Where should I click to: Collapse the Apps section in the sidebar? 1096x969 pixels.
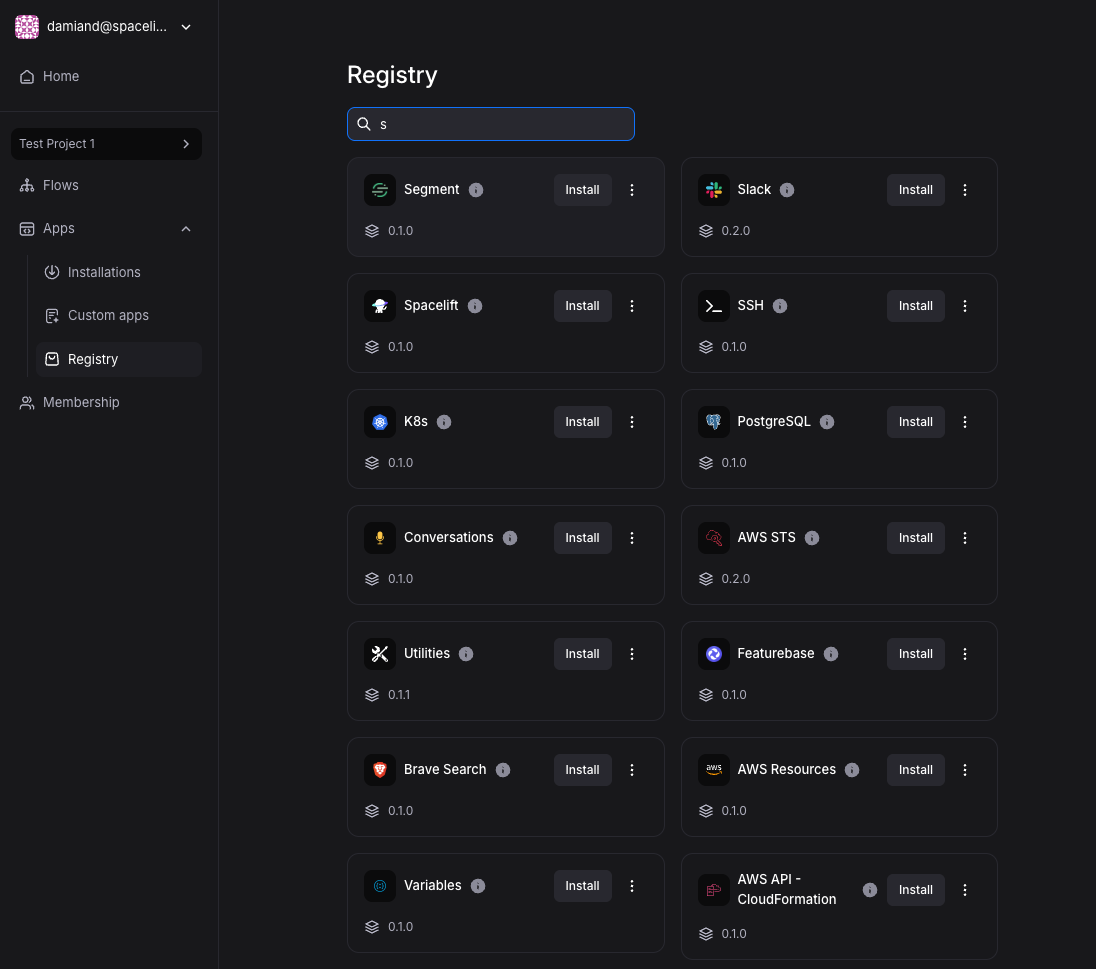[186, 228]
